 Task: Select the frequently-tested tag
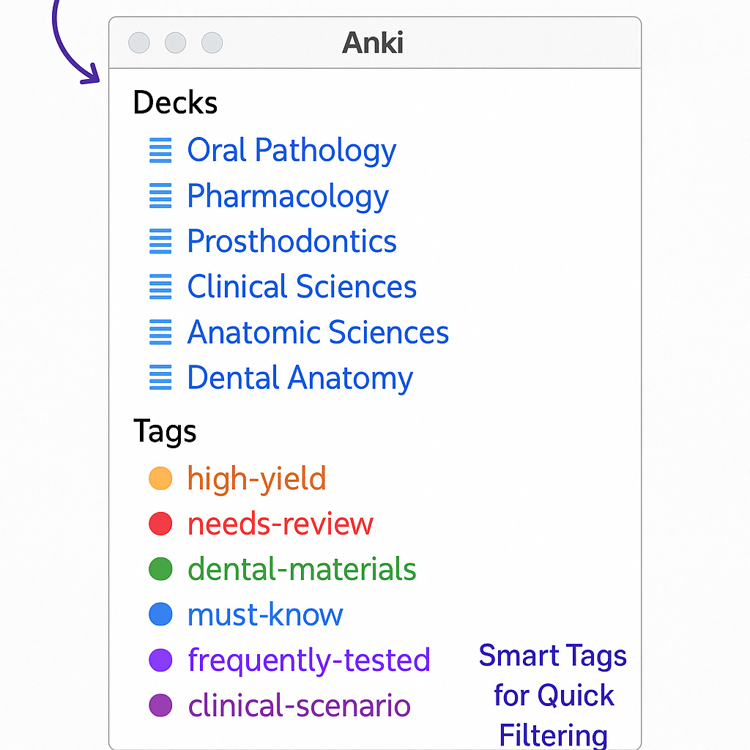[x=309, y=661]
